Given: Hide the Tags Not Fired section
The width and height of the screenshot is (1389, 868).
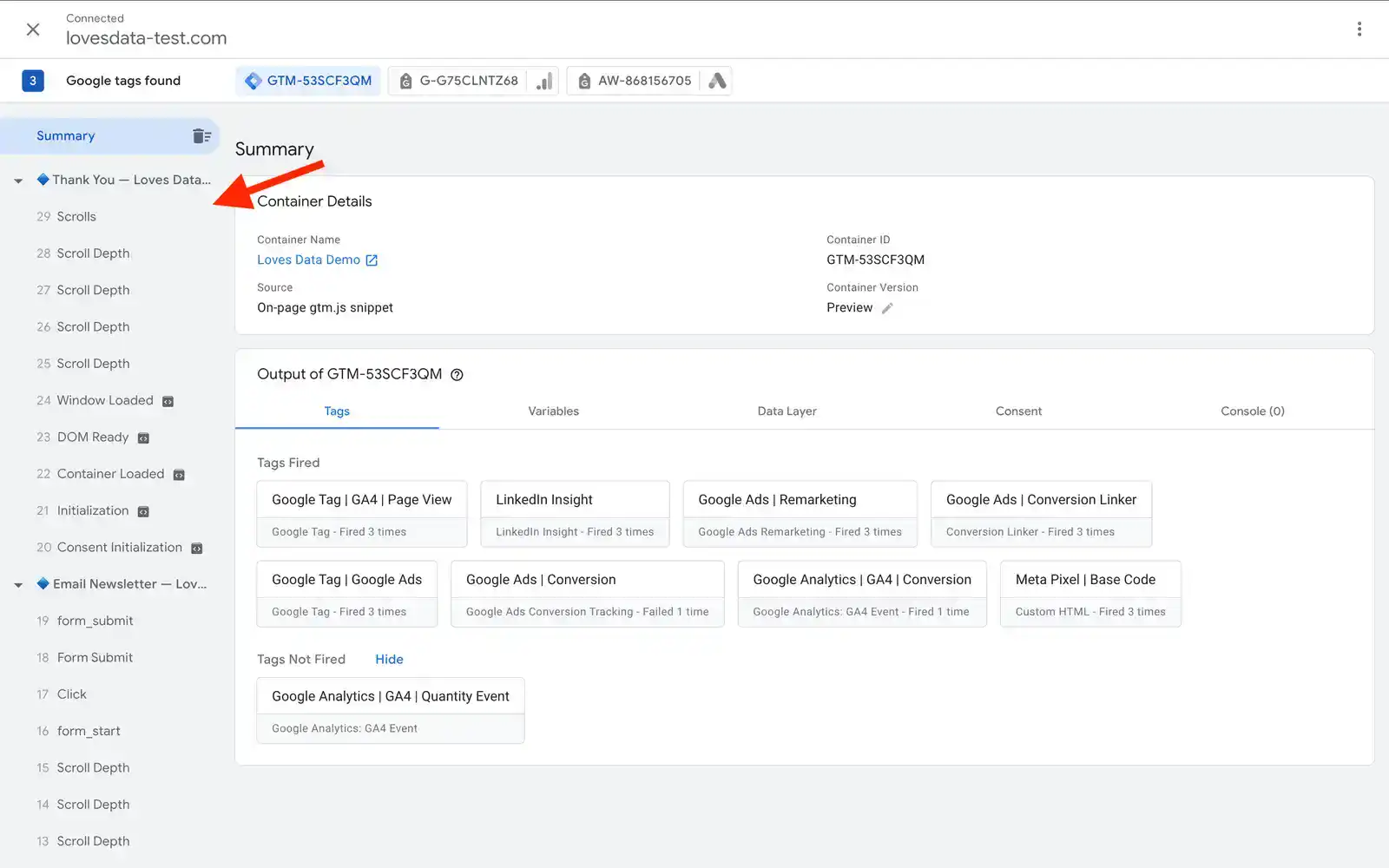Looking at the screenshot, I should (x=389, y=660).
